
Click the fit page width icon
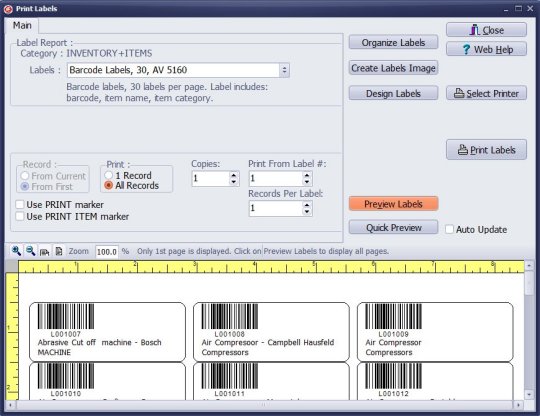44,252
